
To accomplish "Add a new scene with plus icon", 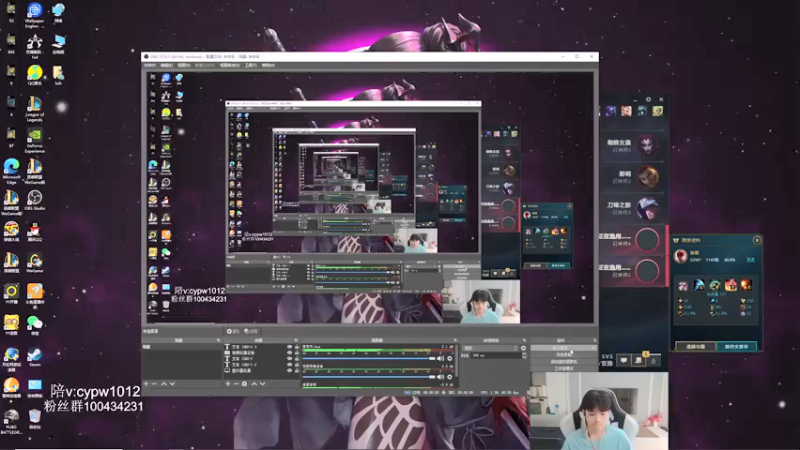I will click(x=146, y=384).
